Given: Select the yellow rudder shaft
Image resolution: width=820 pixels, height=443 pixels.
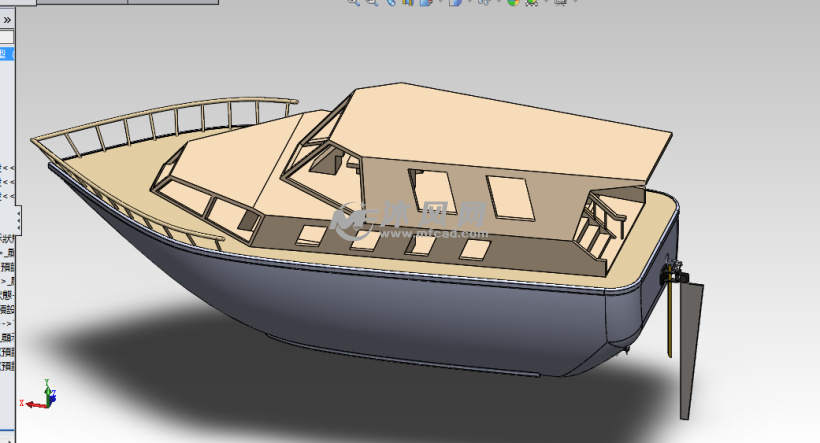Looking at the screenshot, I should [670, 319].
